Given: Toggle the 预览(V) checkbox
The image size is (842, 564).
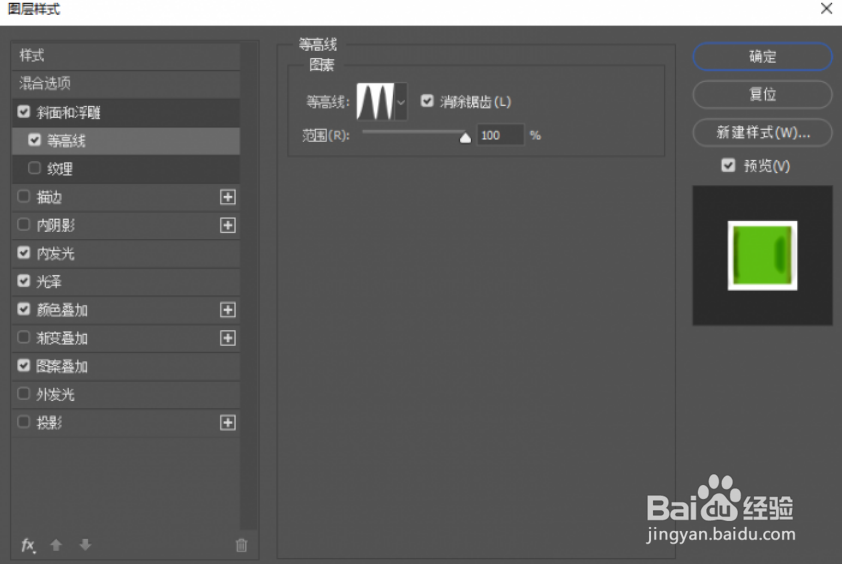Looking at the screenshot, I should 728,165.
